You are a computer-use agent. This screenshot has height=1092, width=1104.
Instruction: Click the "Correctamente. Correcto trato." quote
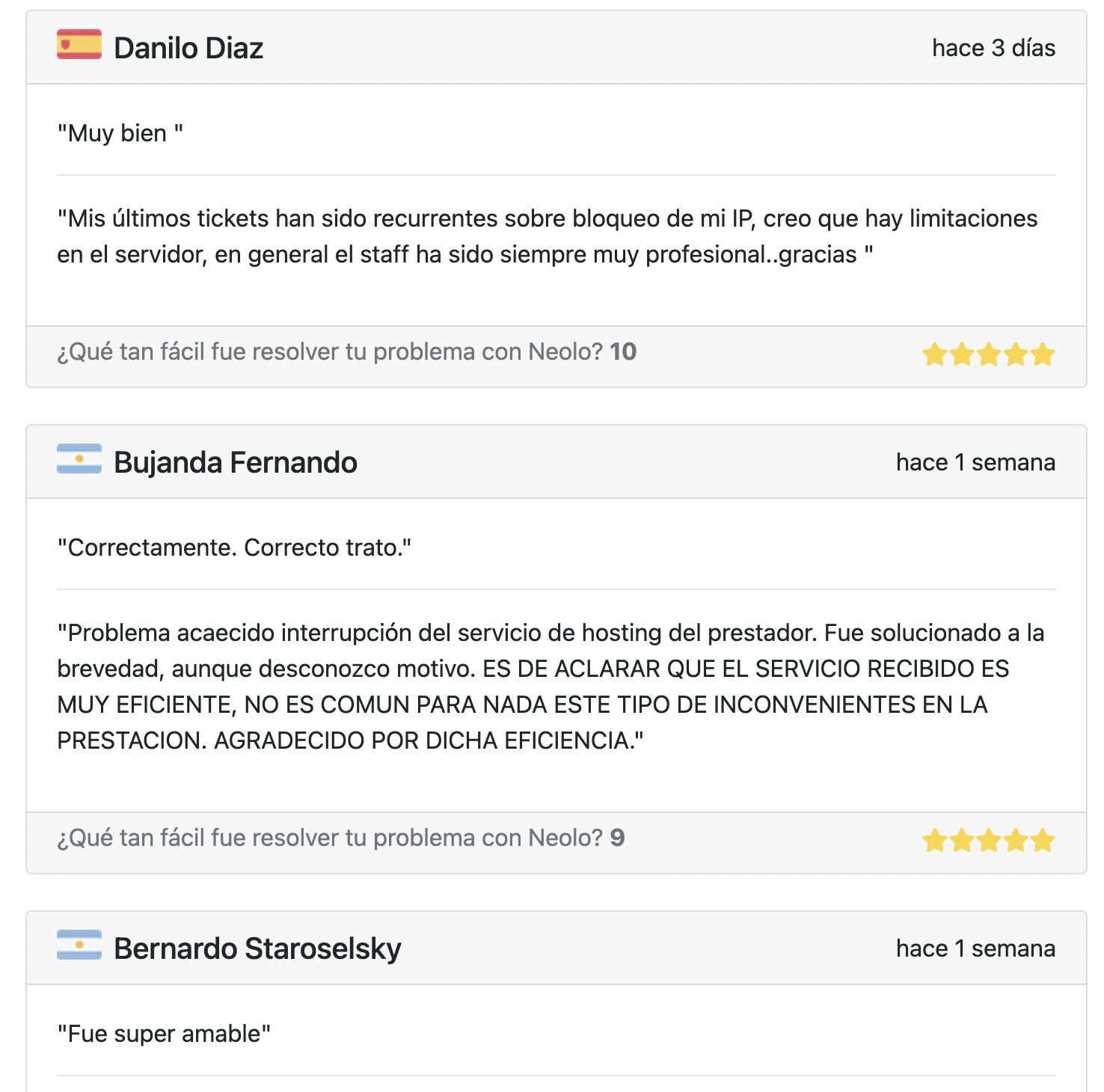coord(235,547)
